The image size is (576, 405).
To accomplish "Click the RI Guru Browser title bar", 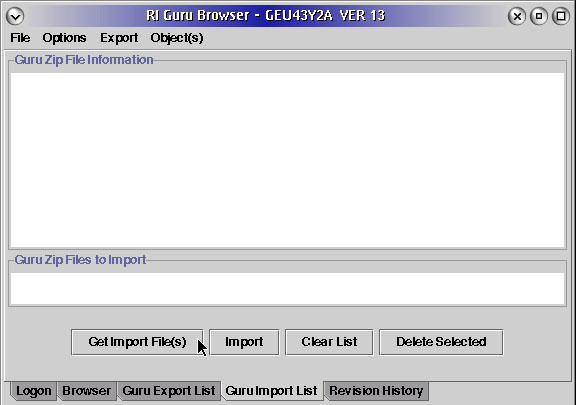I will 266,16.
